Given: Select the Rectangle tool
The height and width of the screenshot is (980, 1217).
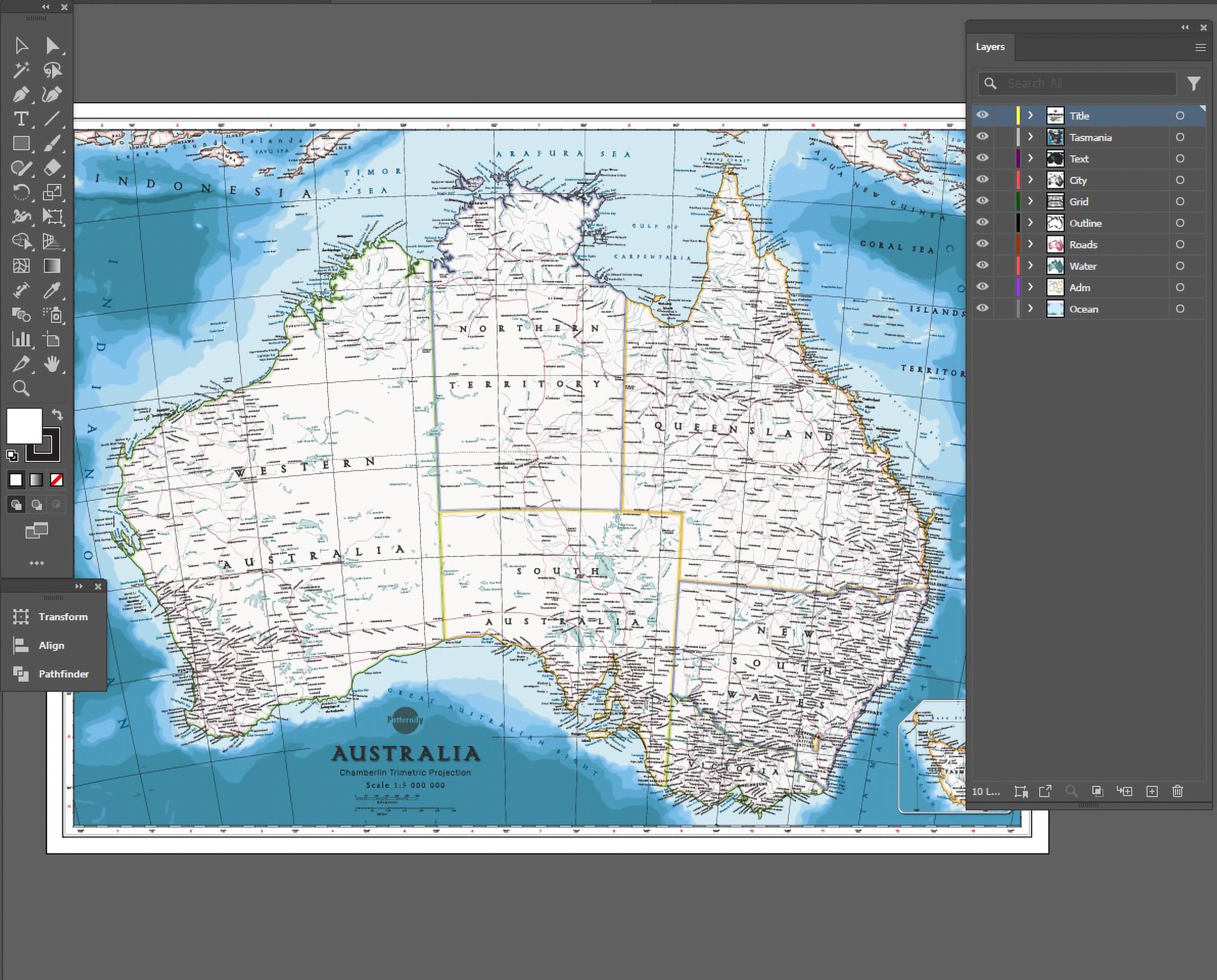Looking at the screenshot, I should pos(22,144).
